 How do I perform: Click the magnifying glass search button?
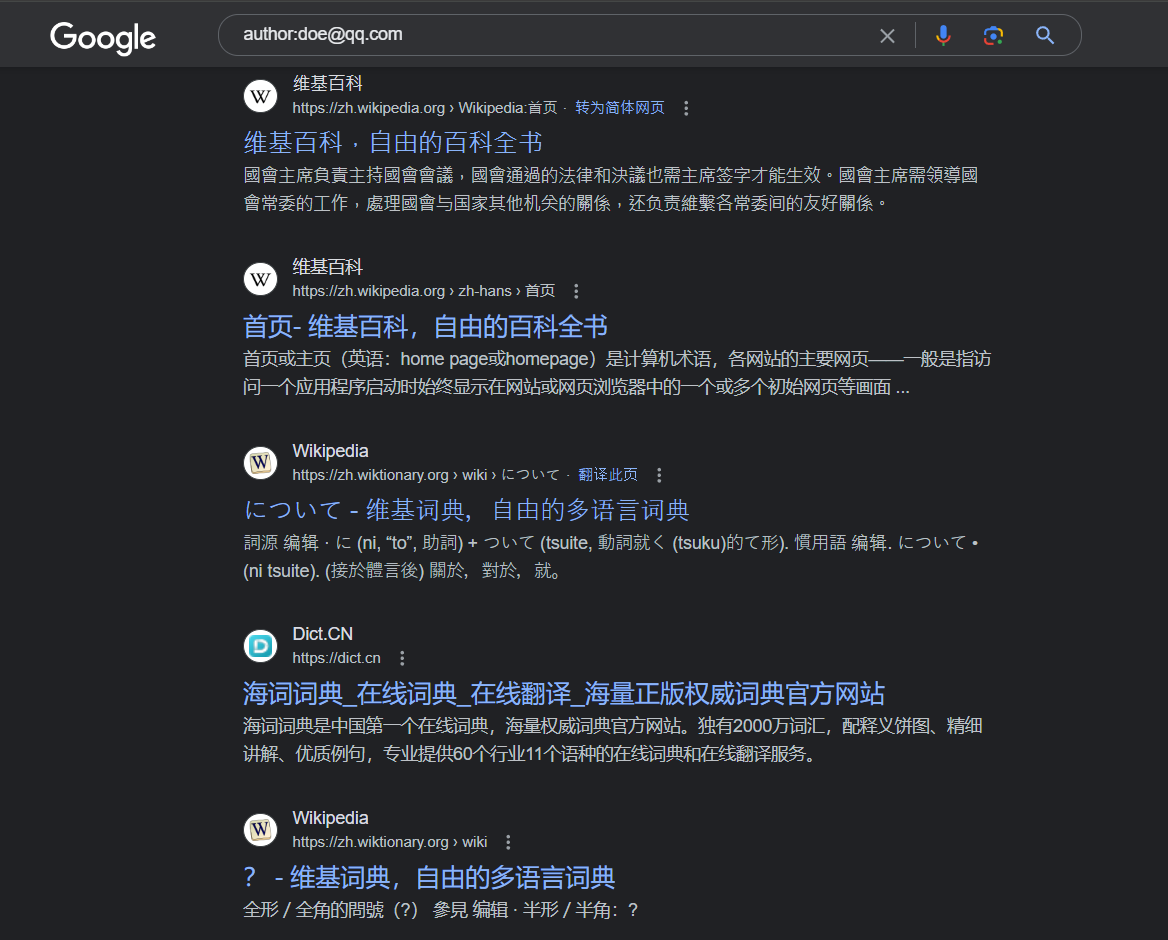(1045, 36)
